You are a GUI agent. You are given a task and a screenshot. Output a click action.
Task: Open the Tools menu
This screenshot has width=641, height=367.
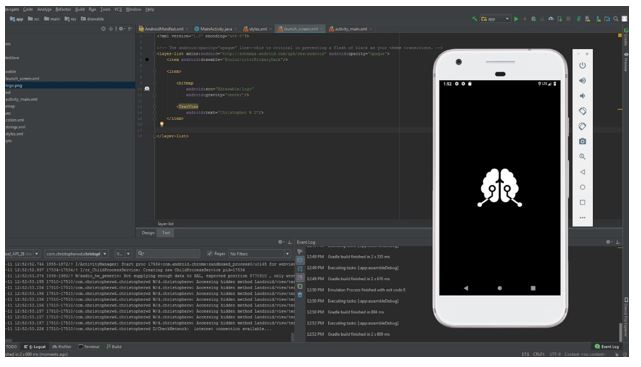[105, 9]
